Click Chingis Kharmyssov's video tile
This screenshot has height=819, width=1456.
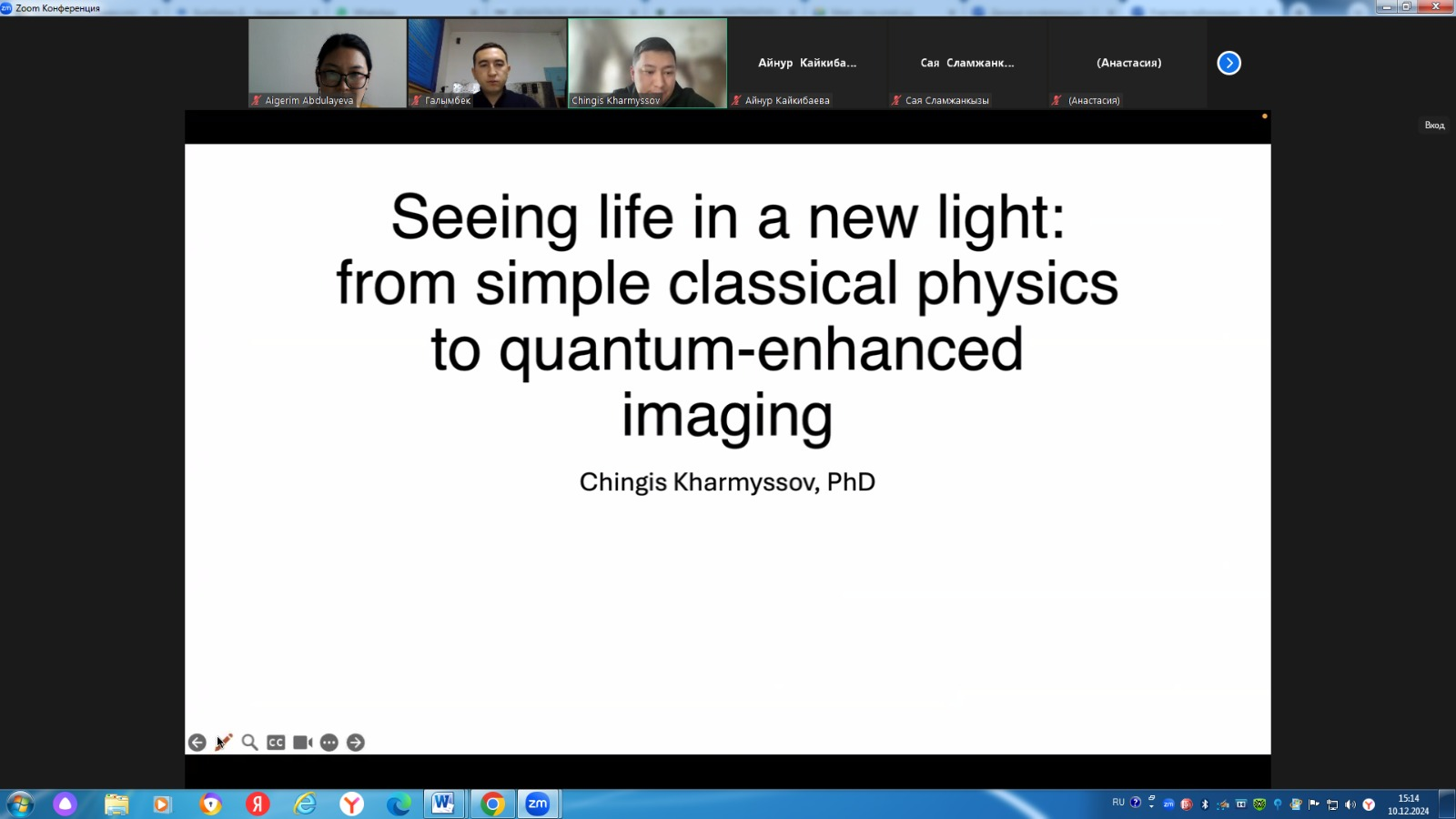click(x=647, y=62)
